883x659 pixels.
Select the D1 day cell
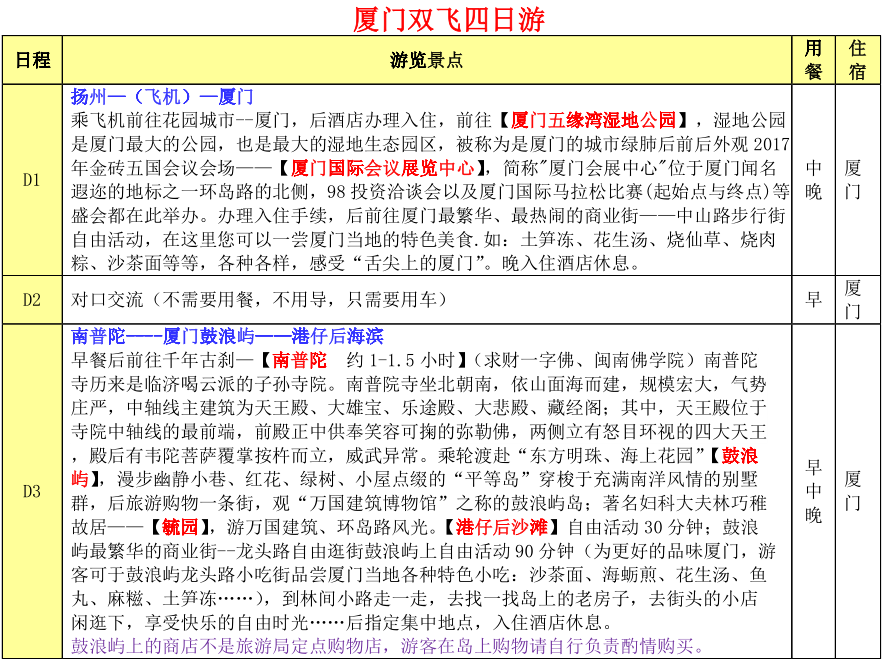tap(32, 180)
